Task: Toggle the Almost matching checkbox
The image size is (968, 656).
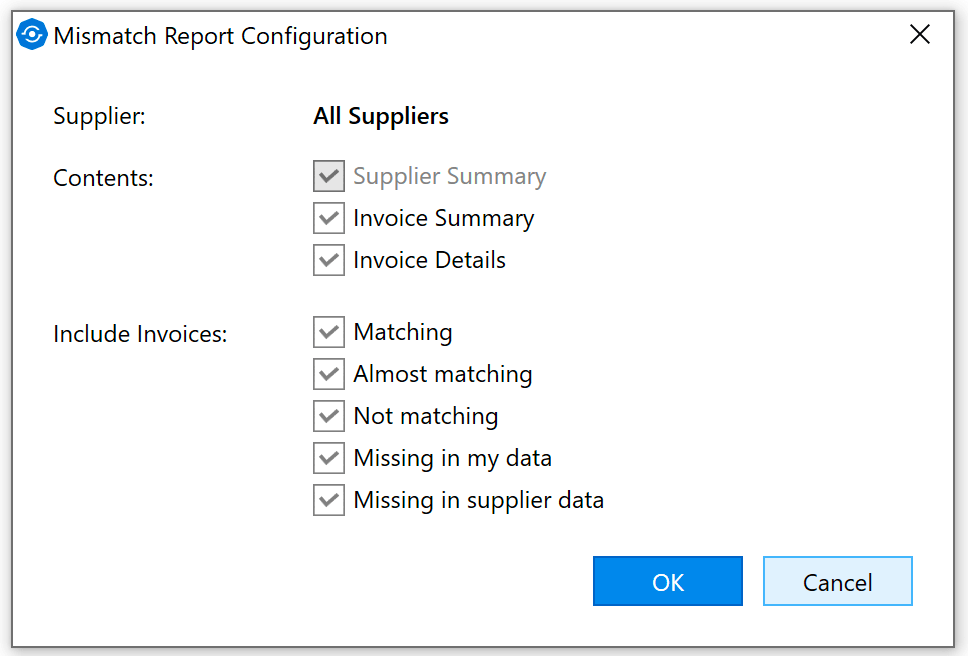Action: [329, 375]
